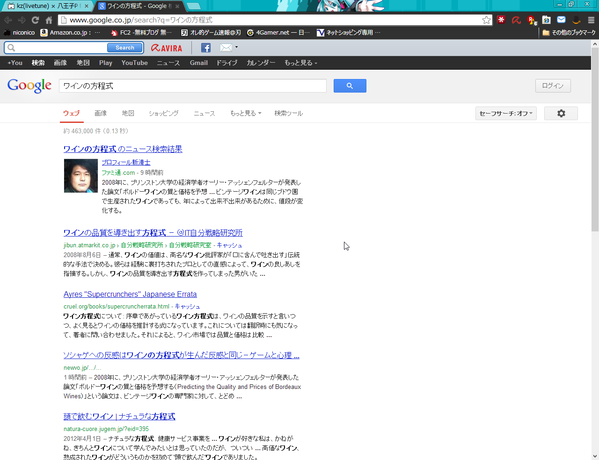Expand もっと見る in the black Google bar
This screenshot has width=599, height=460.
click(x=301, y=63)
